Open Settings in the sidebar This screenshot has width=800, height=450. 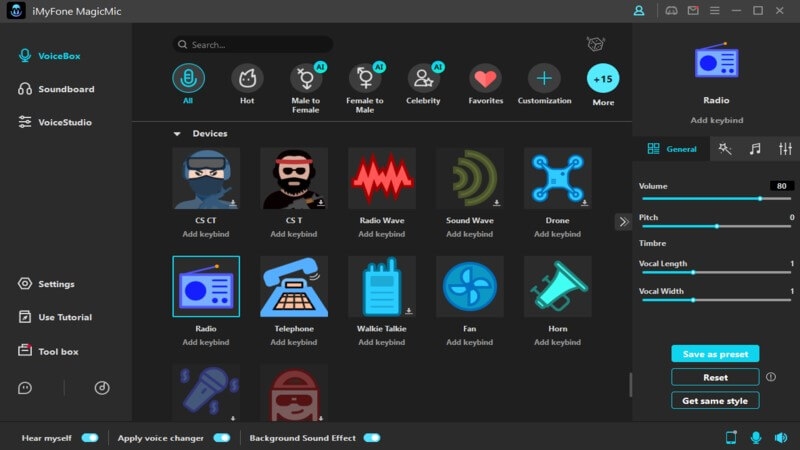[x=46, y=284]
